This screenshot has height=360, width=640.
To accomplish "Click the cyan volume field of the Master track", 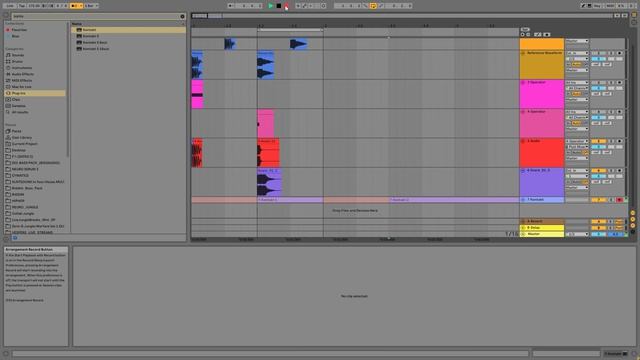I will 598,234.
